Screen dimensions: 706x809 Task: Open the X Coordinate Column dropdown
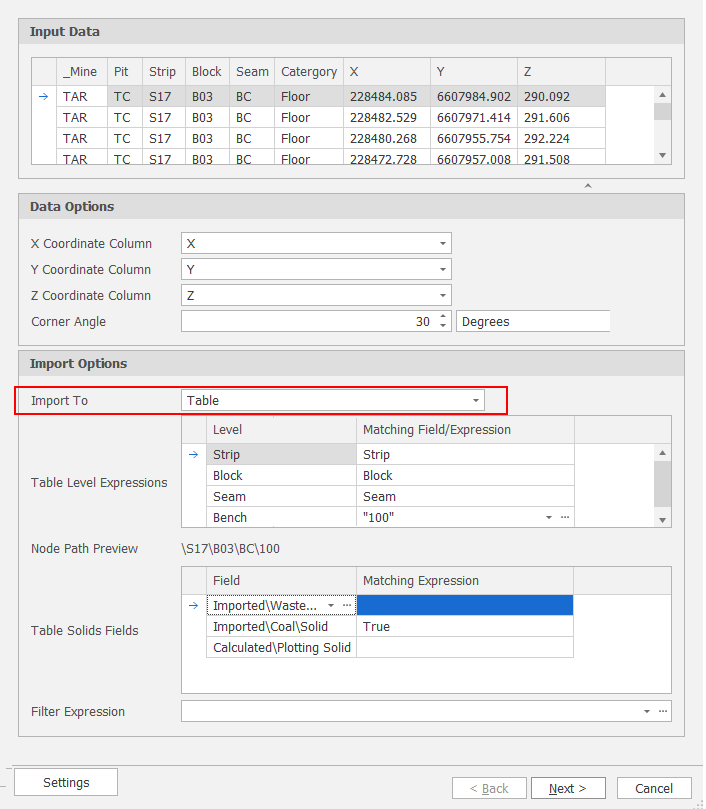pos(442,244)
